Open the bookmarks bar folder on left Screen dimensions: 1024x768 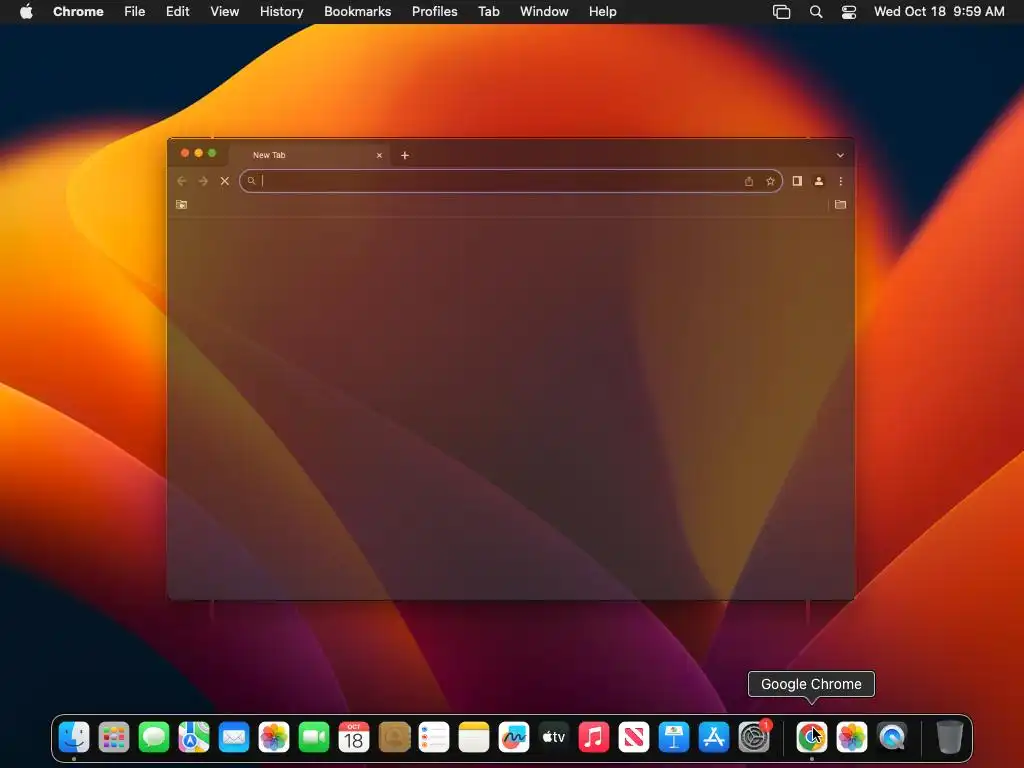(182, 204)
